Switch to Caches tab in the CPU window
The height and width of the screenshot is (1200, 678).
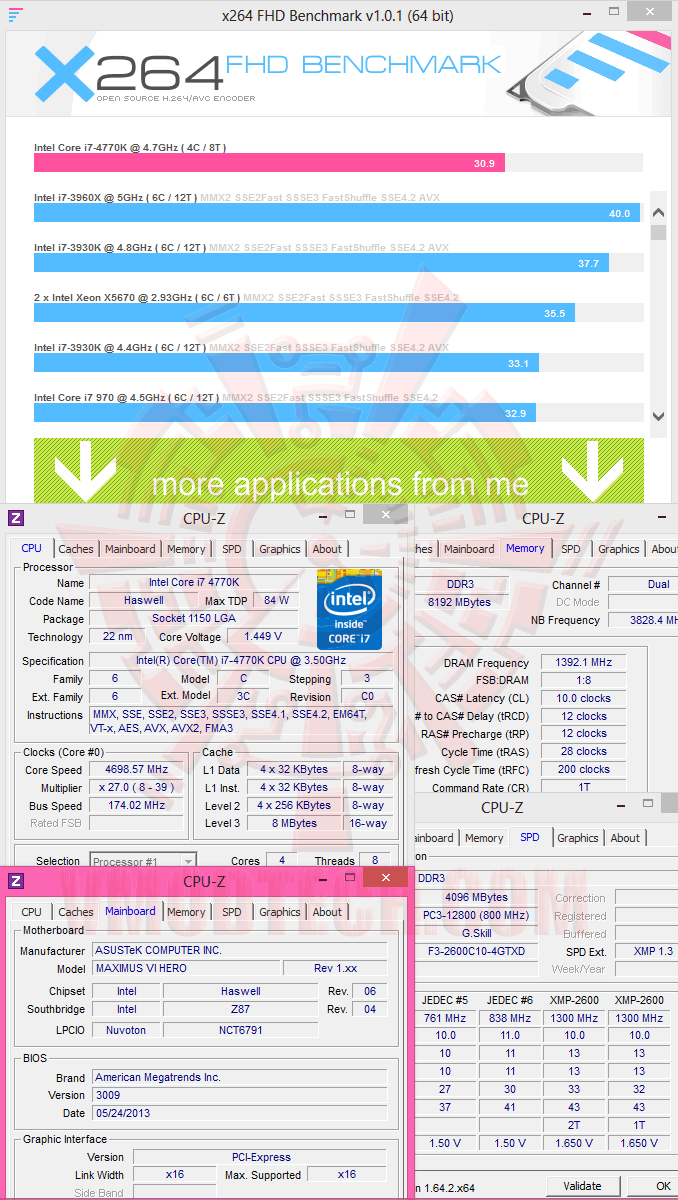[x=76, y=549]
